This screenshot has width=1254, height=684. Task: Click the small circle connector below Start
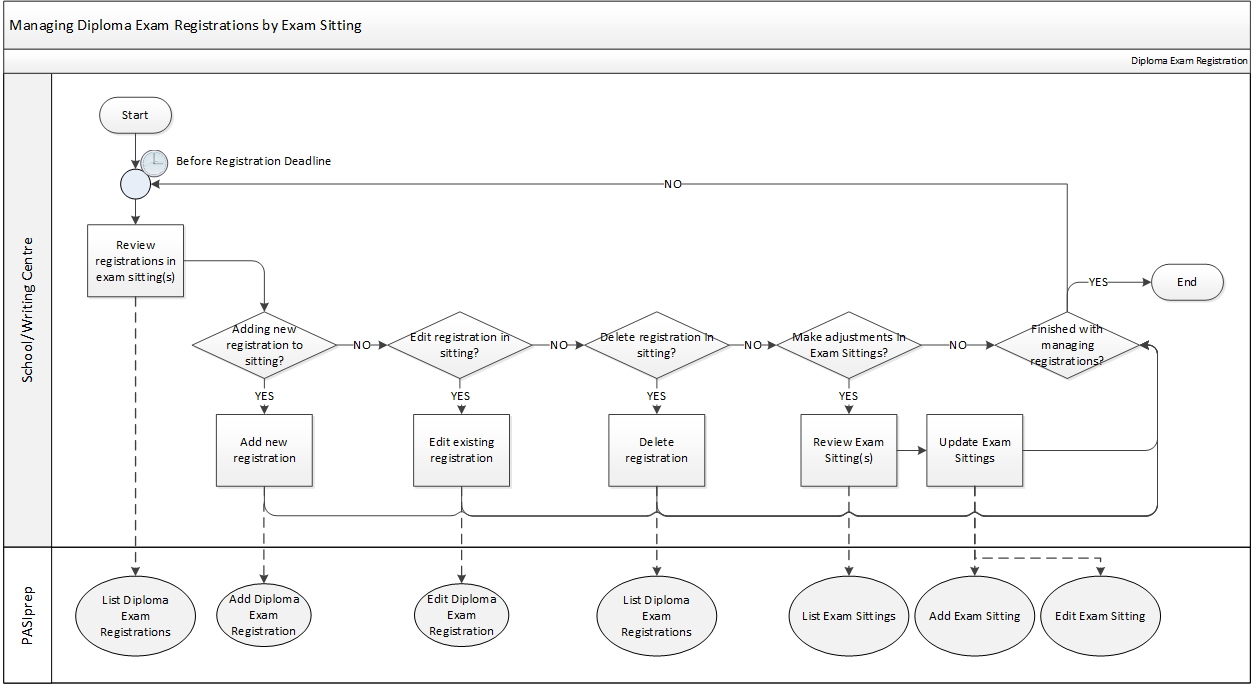tap(135, 185)
